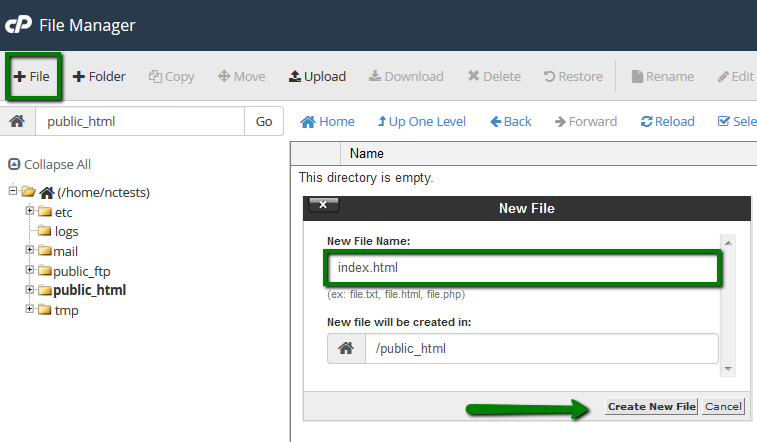Screen dimensions: 757x442
Task: Select the logs folder in tree
Action: click(x=66, y=231)
